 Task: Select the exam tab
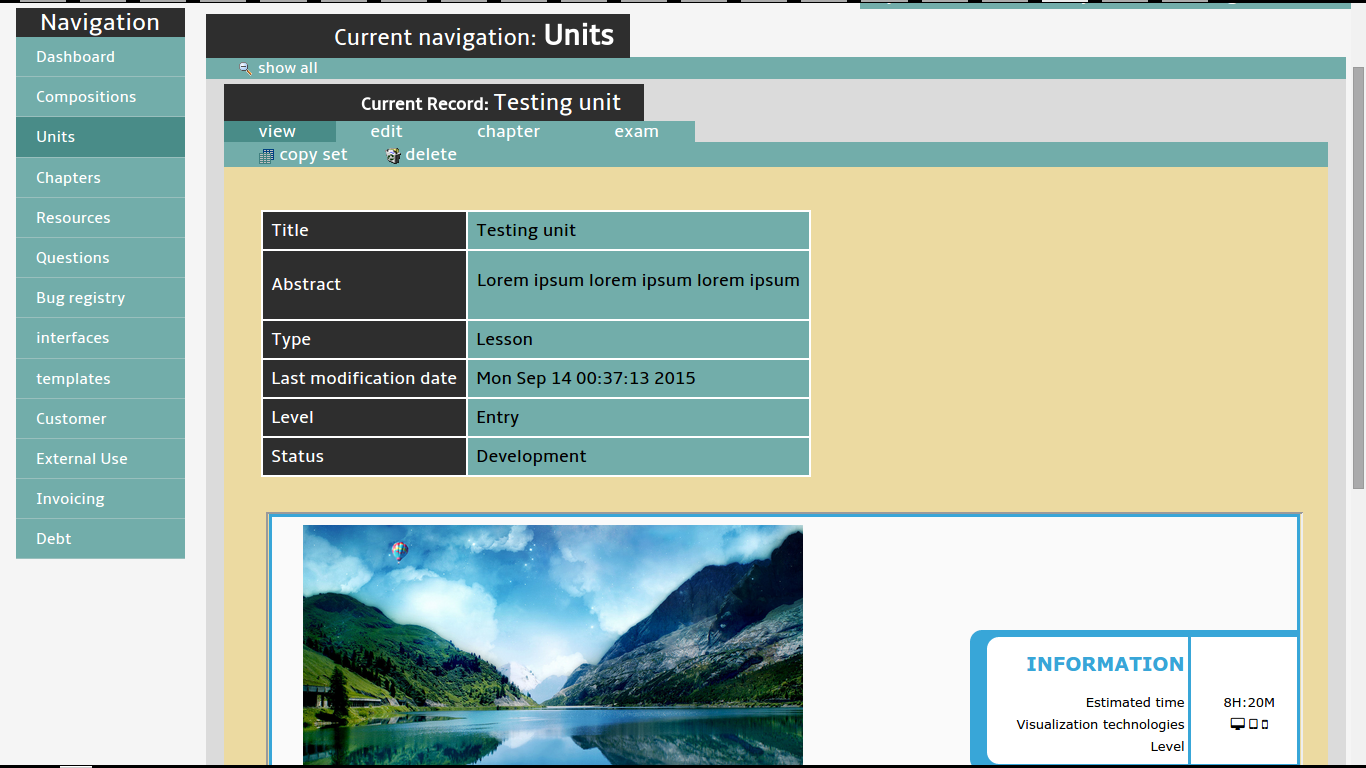[636, 132]
